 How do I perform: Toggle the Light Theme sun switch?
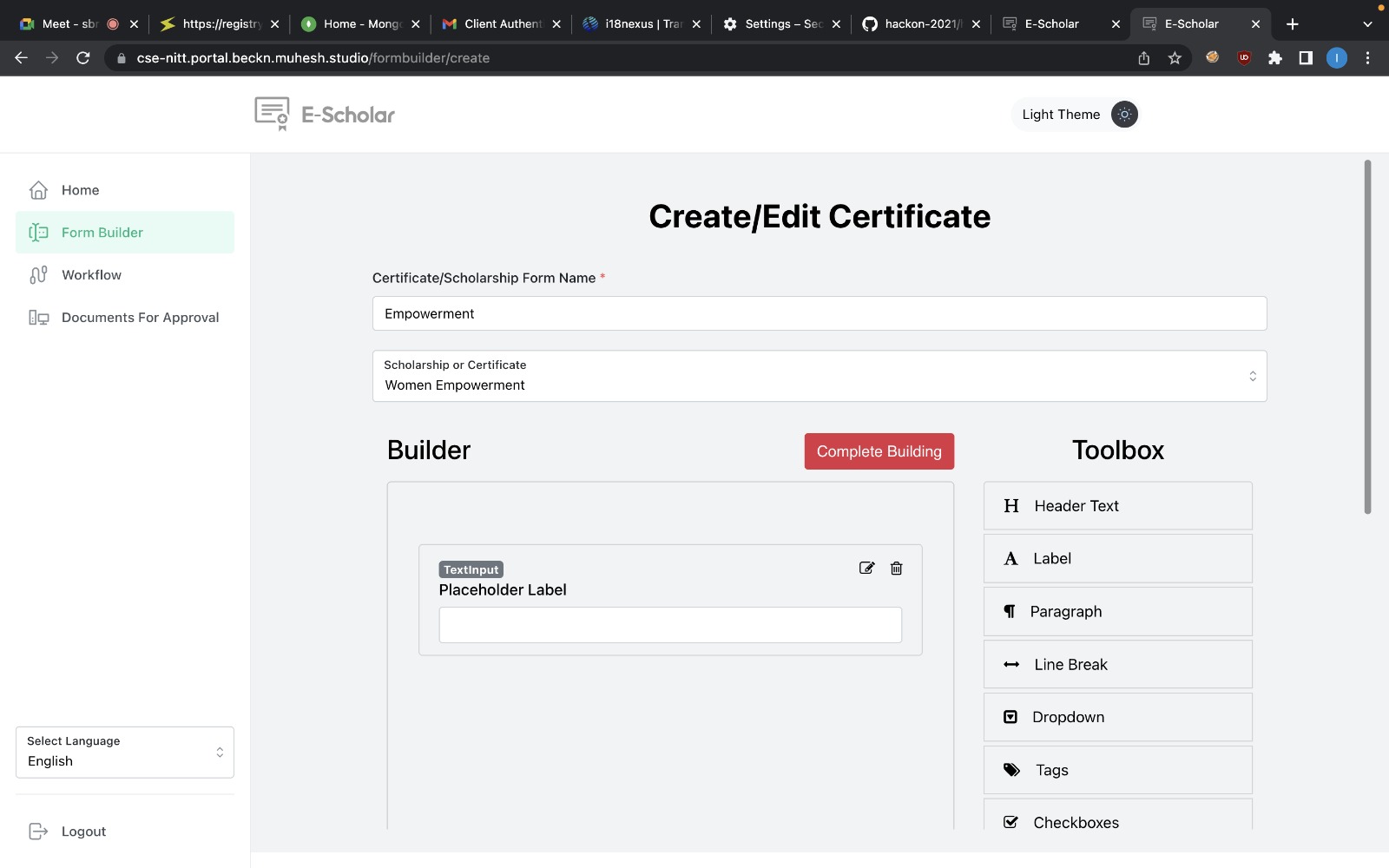[x=1124, y=115]
